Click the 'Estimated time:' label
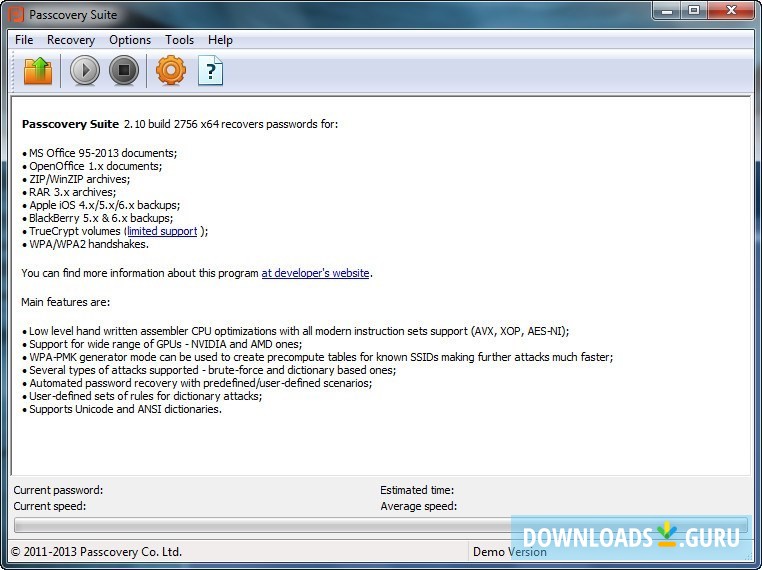This screenshot has width=762, height=570. 417,490
